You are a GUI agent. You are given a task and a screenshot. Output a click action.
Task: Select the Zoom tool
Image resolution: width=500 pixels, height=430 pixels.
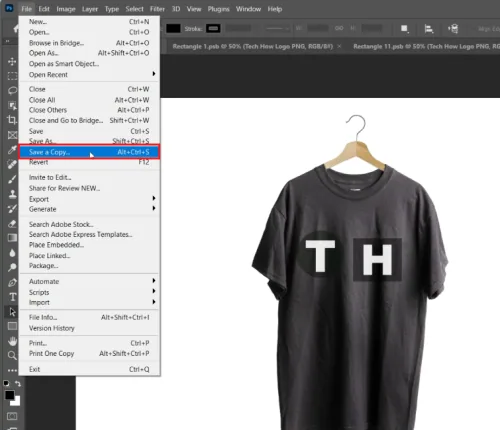coord(12,355)
